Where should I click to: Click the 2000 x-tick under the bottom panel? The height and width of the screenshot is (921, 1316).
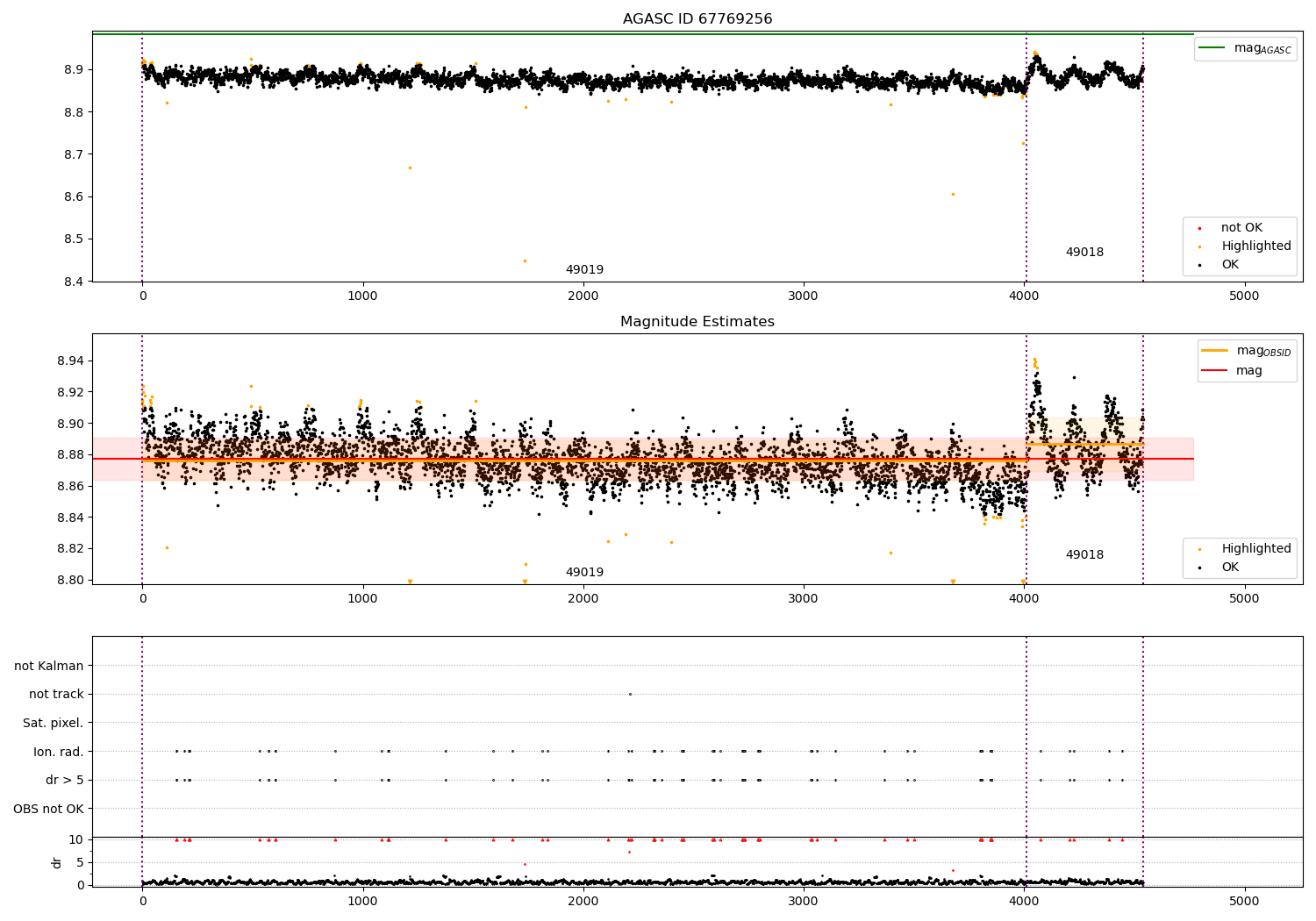[583, 901]
